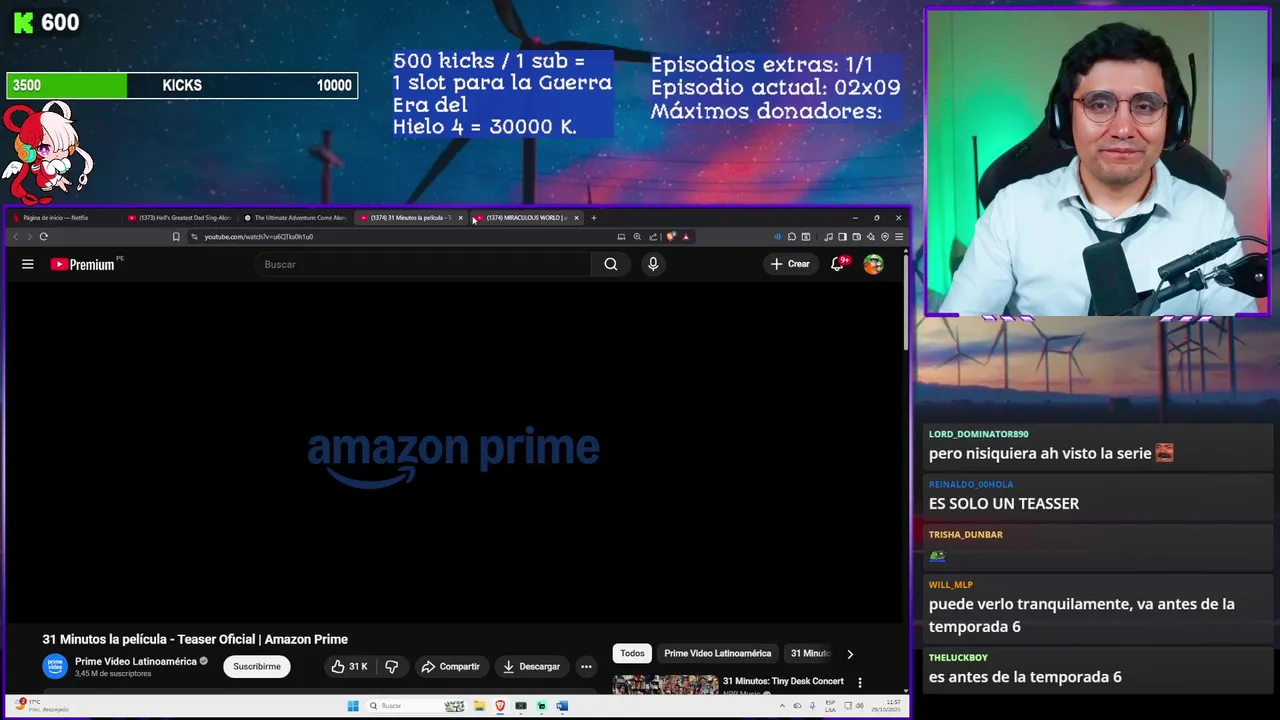Image resolution: width=1280 pixels, height=720 pixels.
Task: Open the Prime Video channel avatar
Action: point(55,666)
